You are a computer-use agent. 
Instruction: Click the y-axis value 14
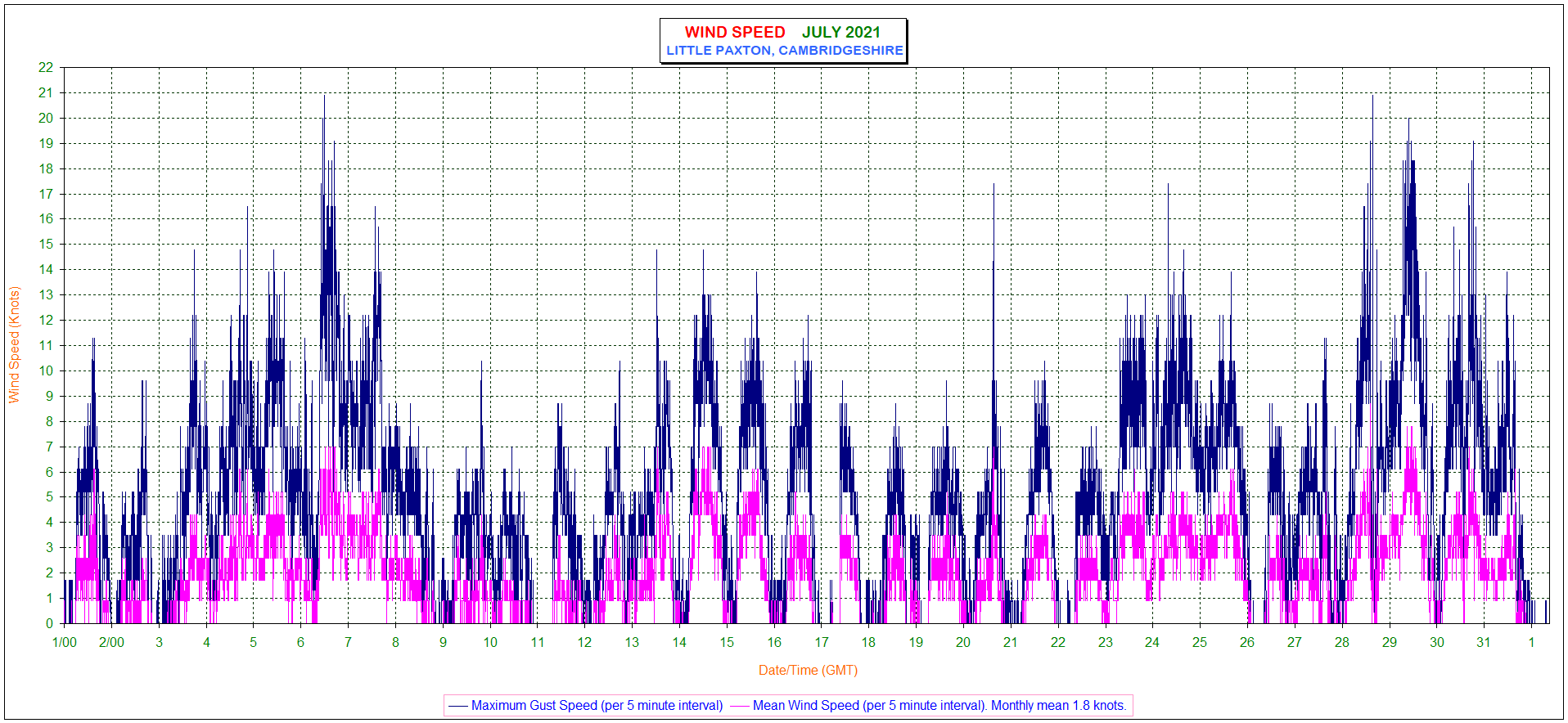(46, 270)
